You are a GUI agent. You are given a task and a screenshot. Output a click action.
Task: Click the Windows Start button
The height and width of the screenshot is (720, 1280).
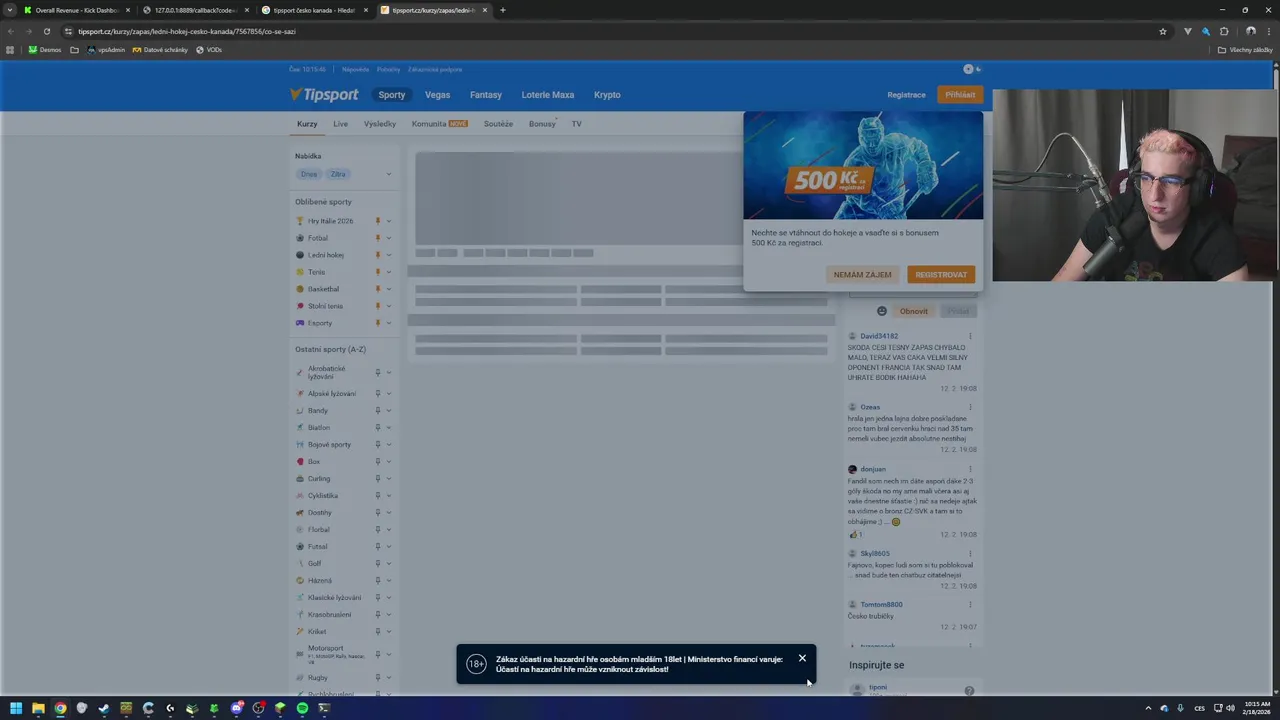16,708
